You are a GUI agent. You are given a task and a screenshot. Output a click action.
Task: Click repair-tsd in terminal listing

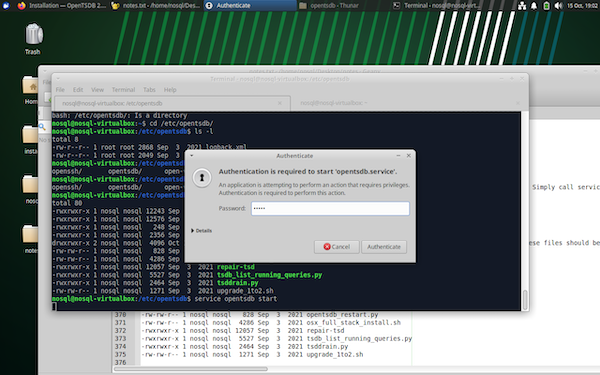[x=235, y=267]
